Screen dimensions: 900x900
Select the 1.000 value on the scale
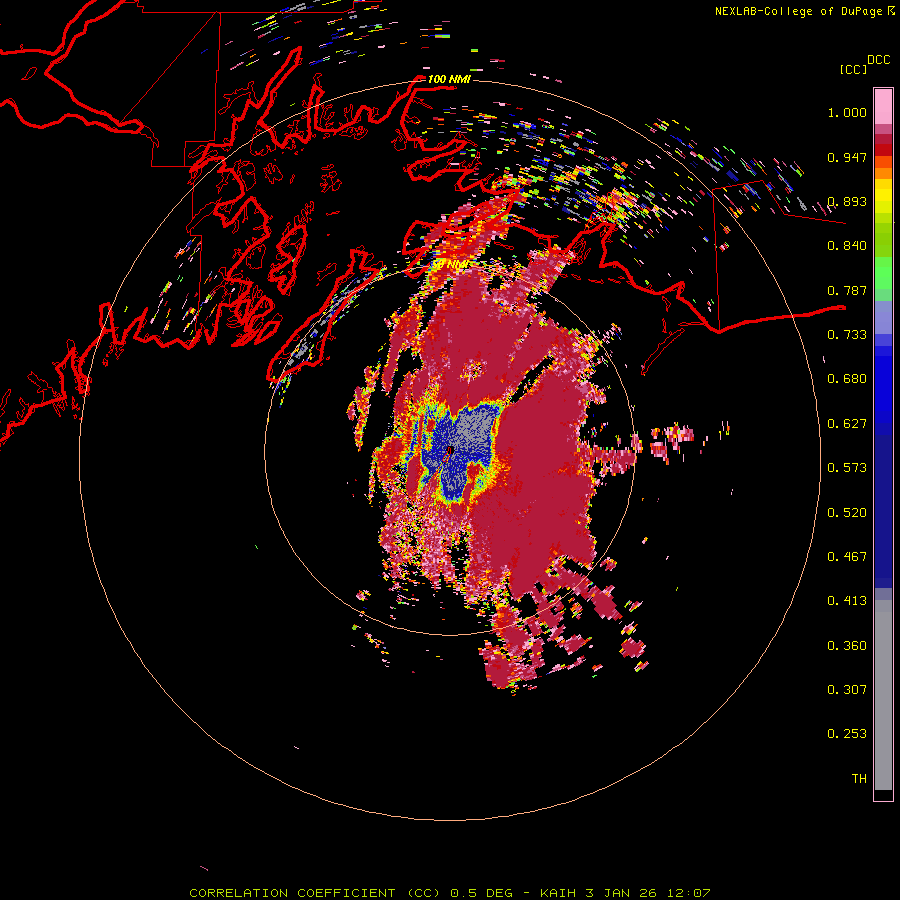coord(847,112)
